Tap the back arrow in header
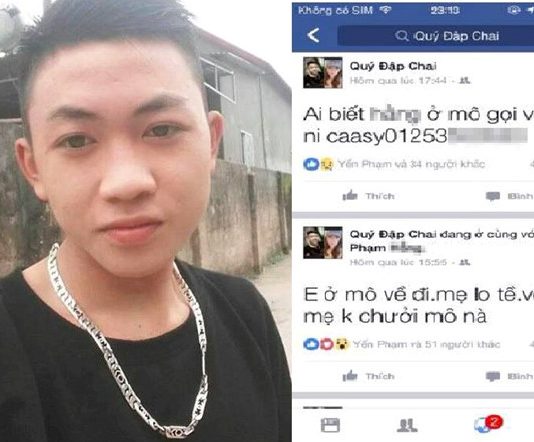 click(x=313, y=35)
